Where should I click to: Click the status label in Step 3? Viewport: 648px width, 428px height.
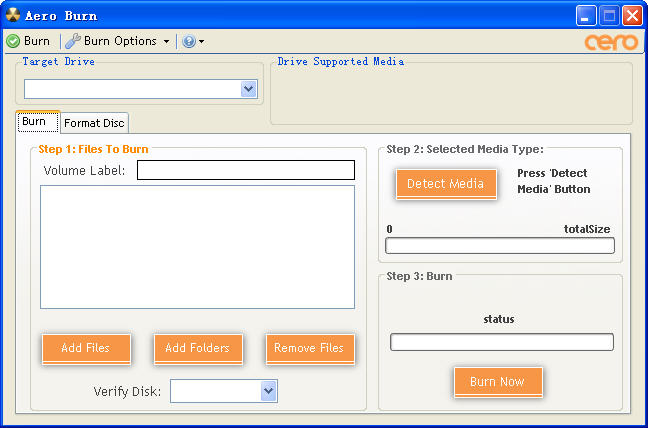point(499,319)
